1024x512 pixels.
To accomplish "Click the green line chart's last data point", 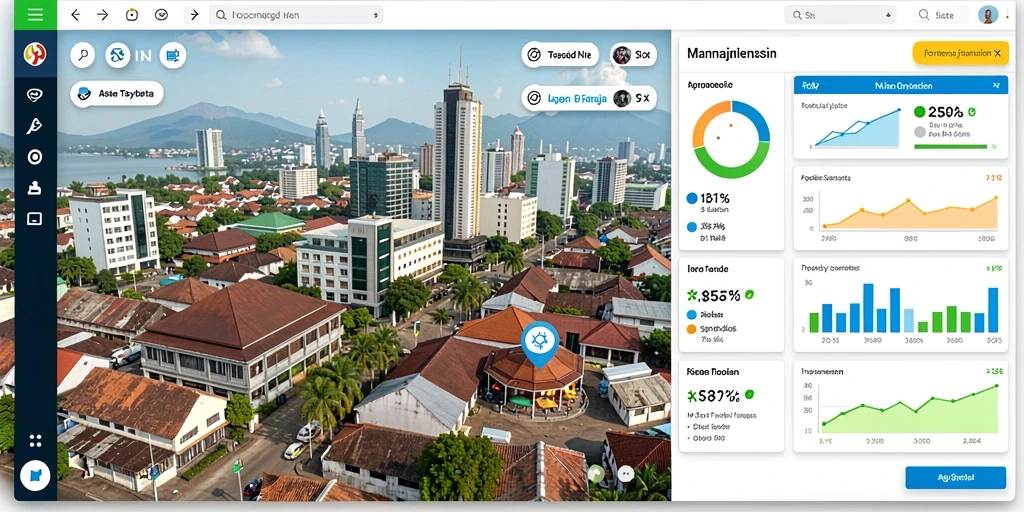I will [x=997, y=387].
